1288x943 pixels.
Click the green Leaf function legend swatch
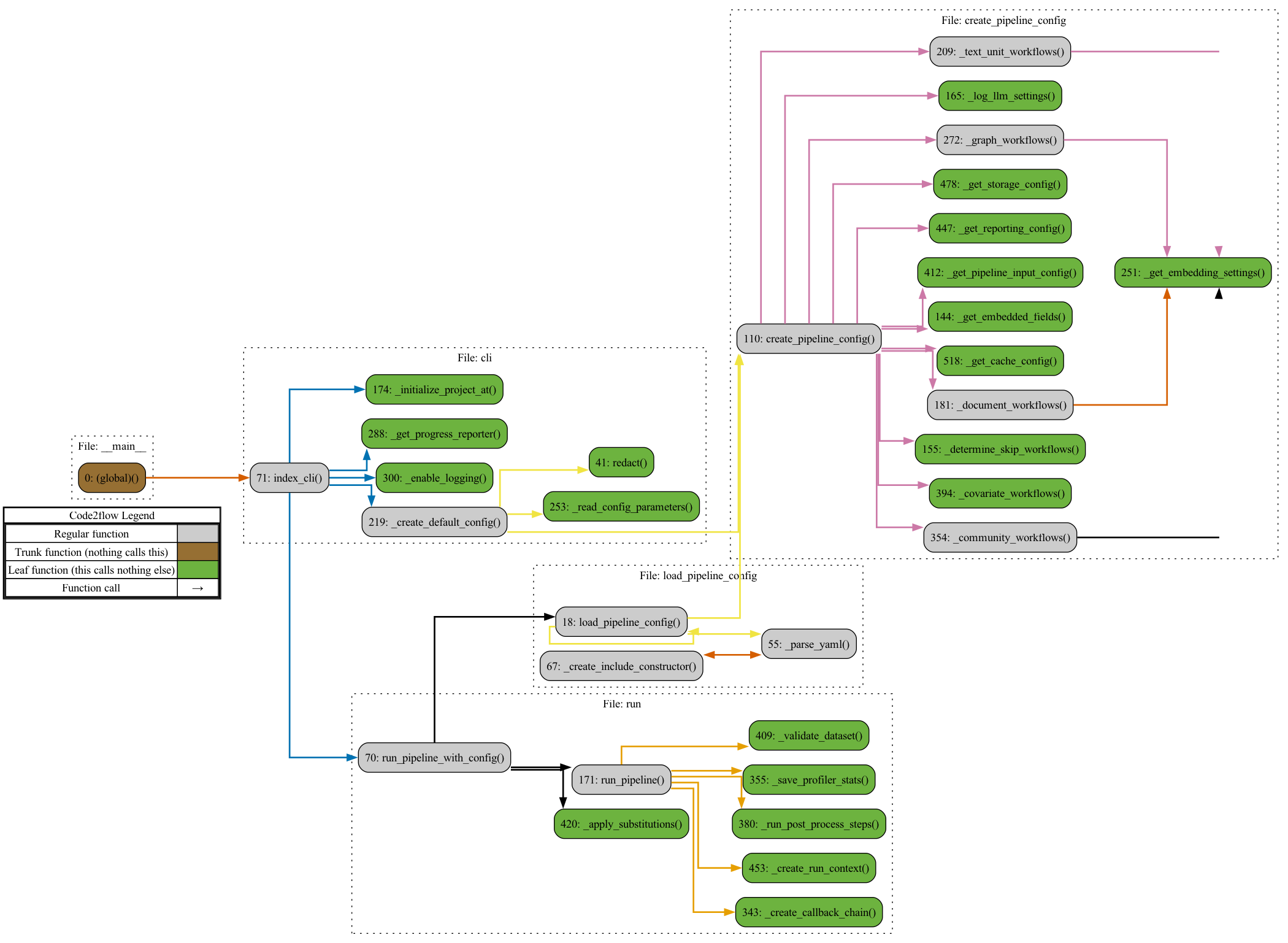(x=197, y=569)
